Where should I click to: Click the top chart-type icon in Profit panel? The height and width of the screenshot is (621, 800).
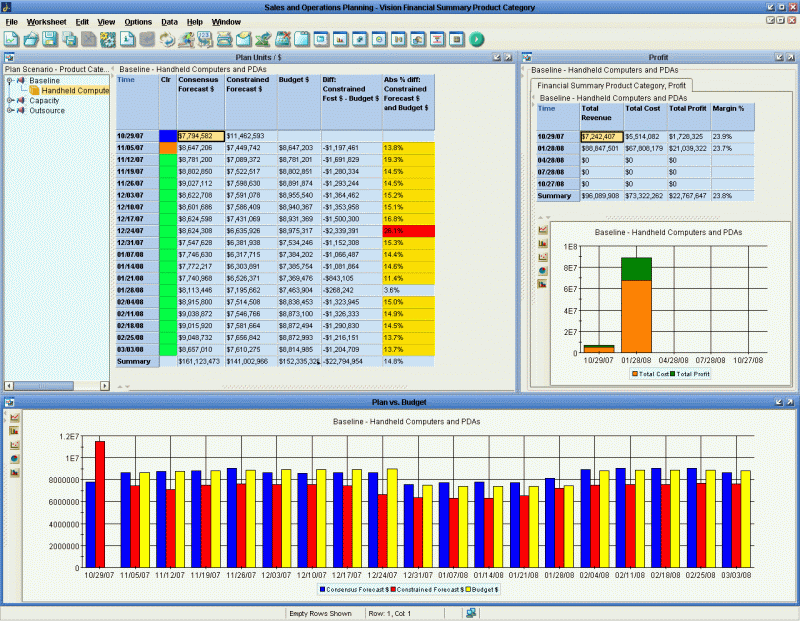[x=543, y=230]
